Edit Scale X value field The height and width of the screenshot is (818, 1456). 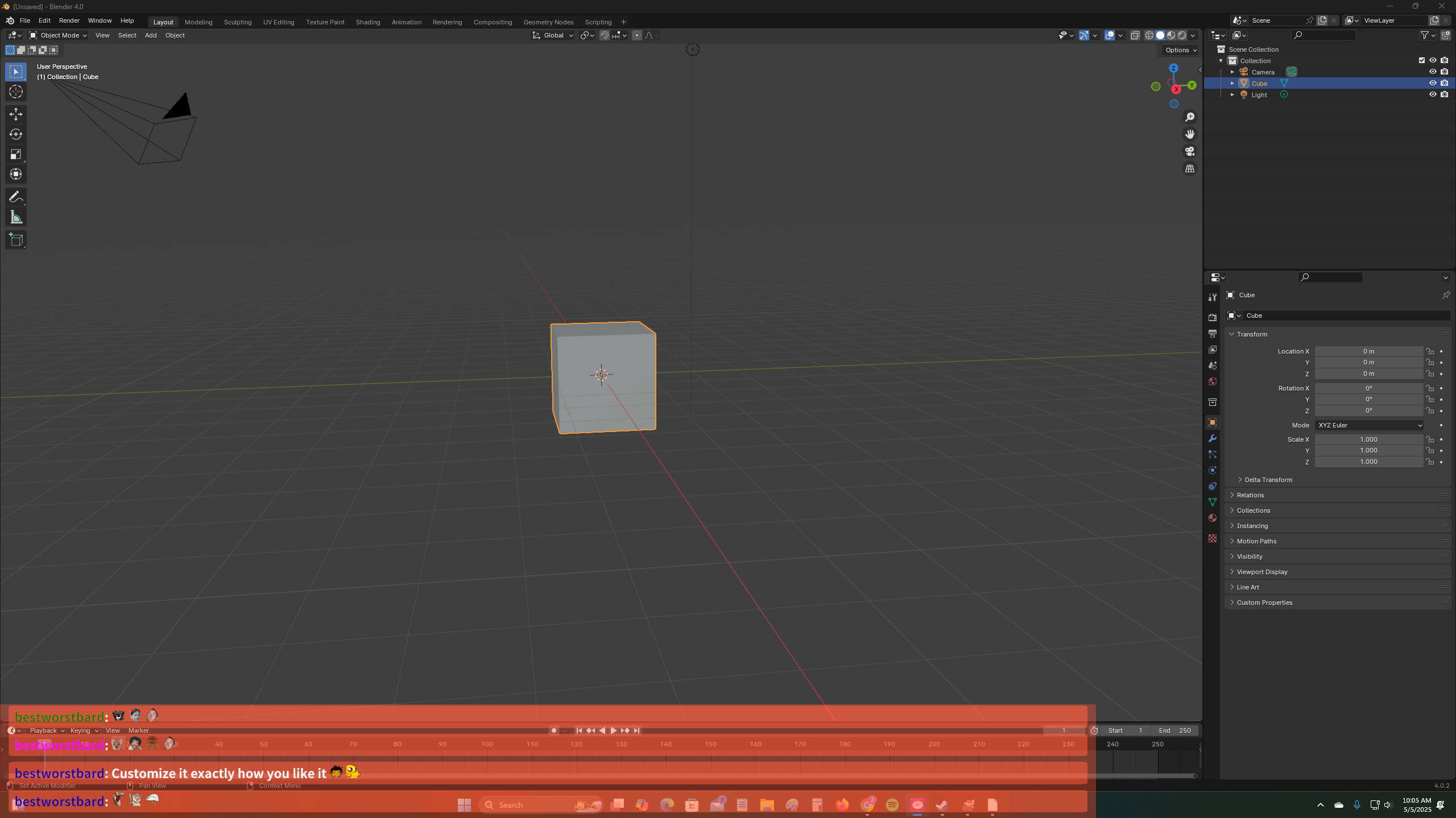(1368, 439)
